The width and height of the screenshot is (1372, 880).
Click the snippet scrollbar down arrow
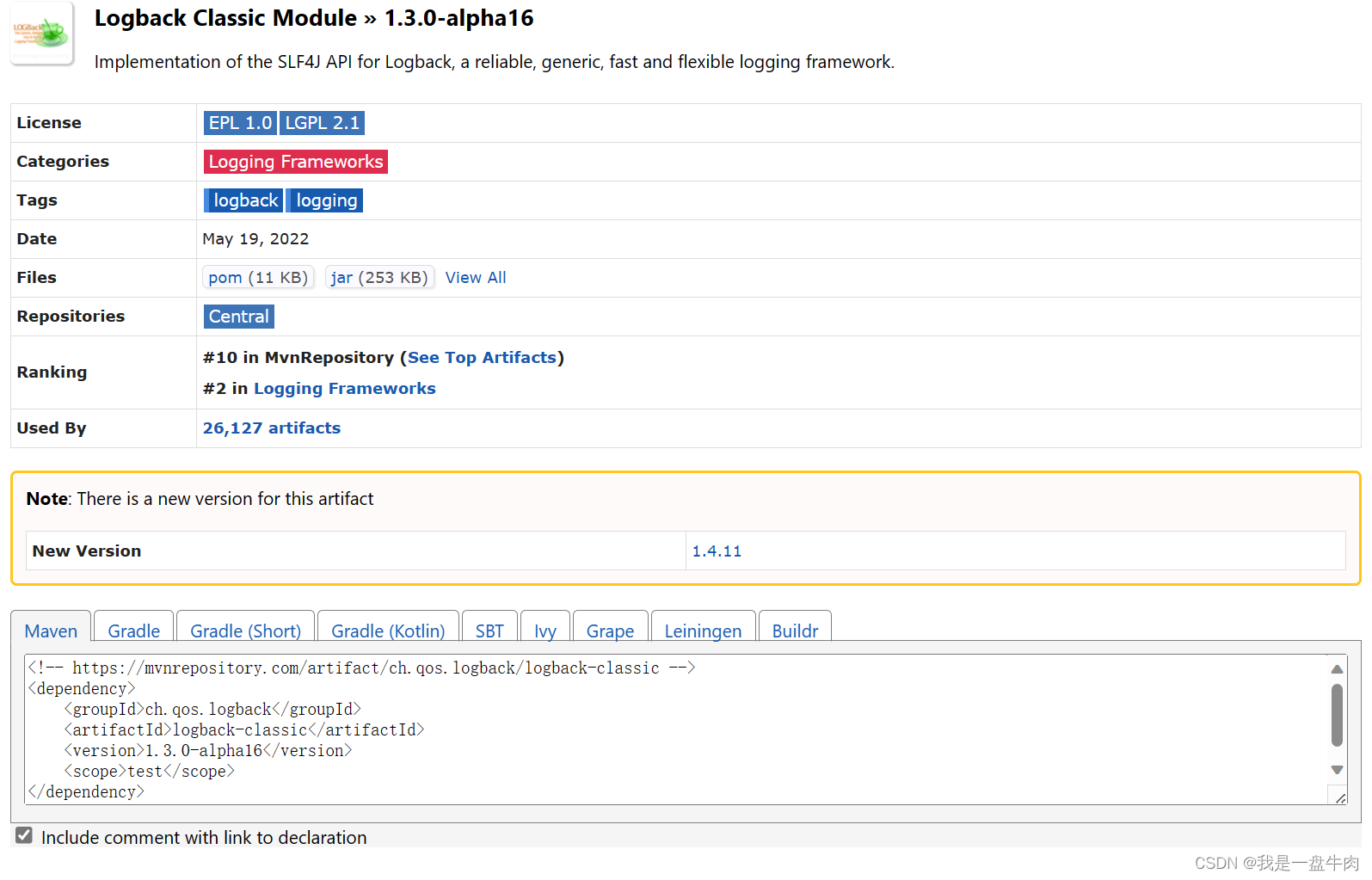1337,770
